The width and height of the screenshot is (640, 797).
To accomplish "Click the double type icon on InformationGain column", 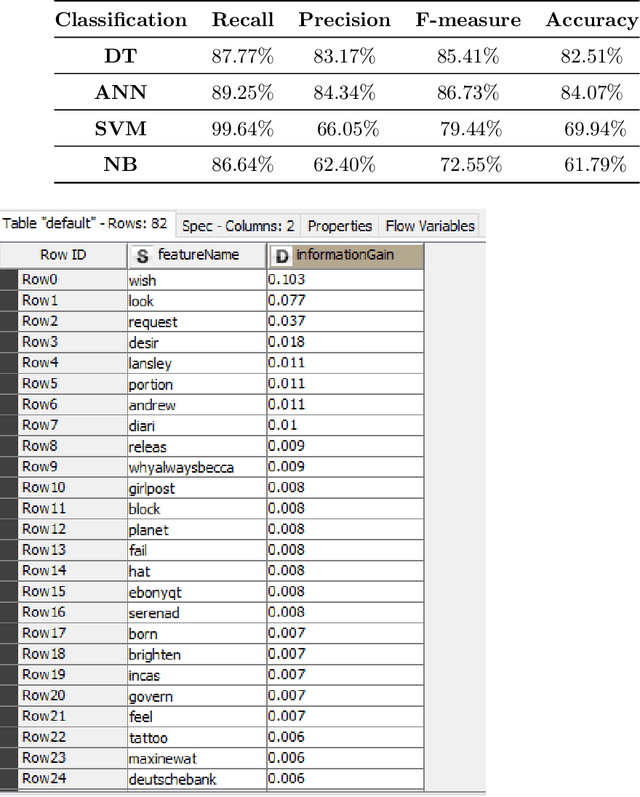I will click(x=281, y=255).
